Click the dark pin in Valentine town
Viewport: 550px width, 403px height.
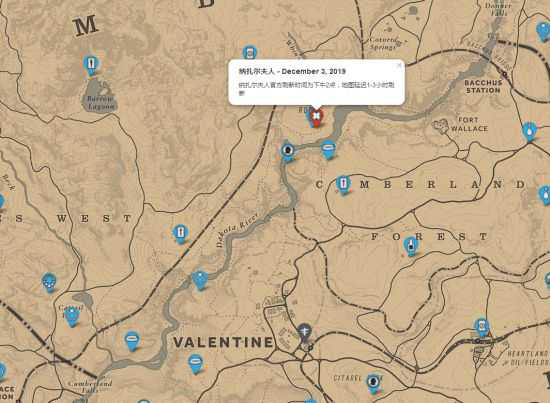[304, 333]
